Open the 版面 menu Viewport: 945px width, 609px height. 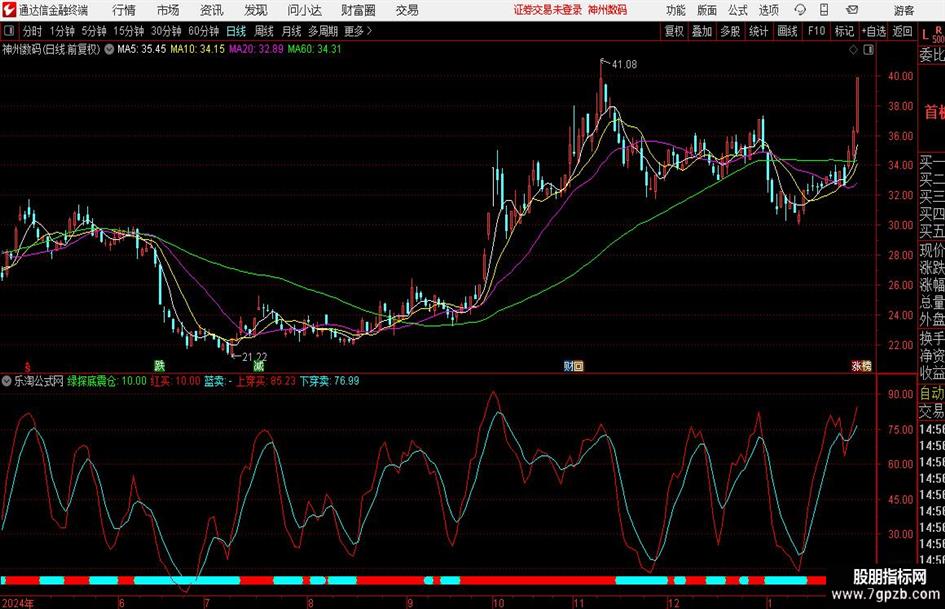coord(706,10)
